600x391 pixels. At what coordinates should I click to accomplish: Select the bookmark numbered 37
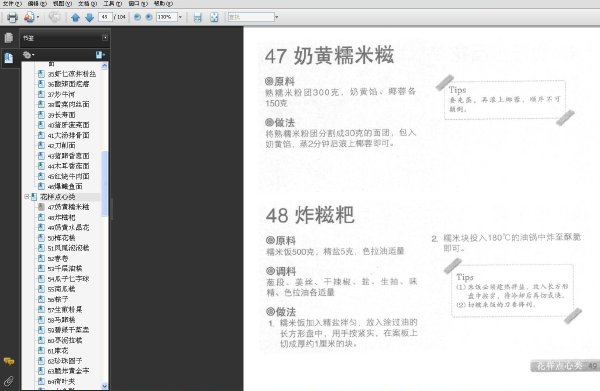point(61,94)
